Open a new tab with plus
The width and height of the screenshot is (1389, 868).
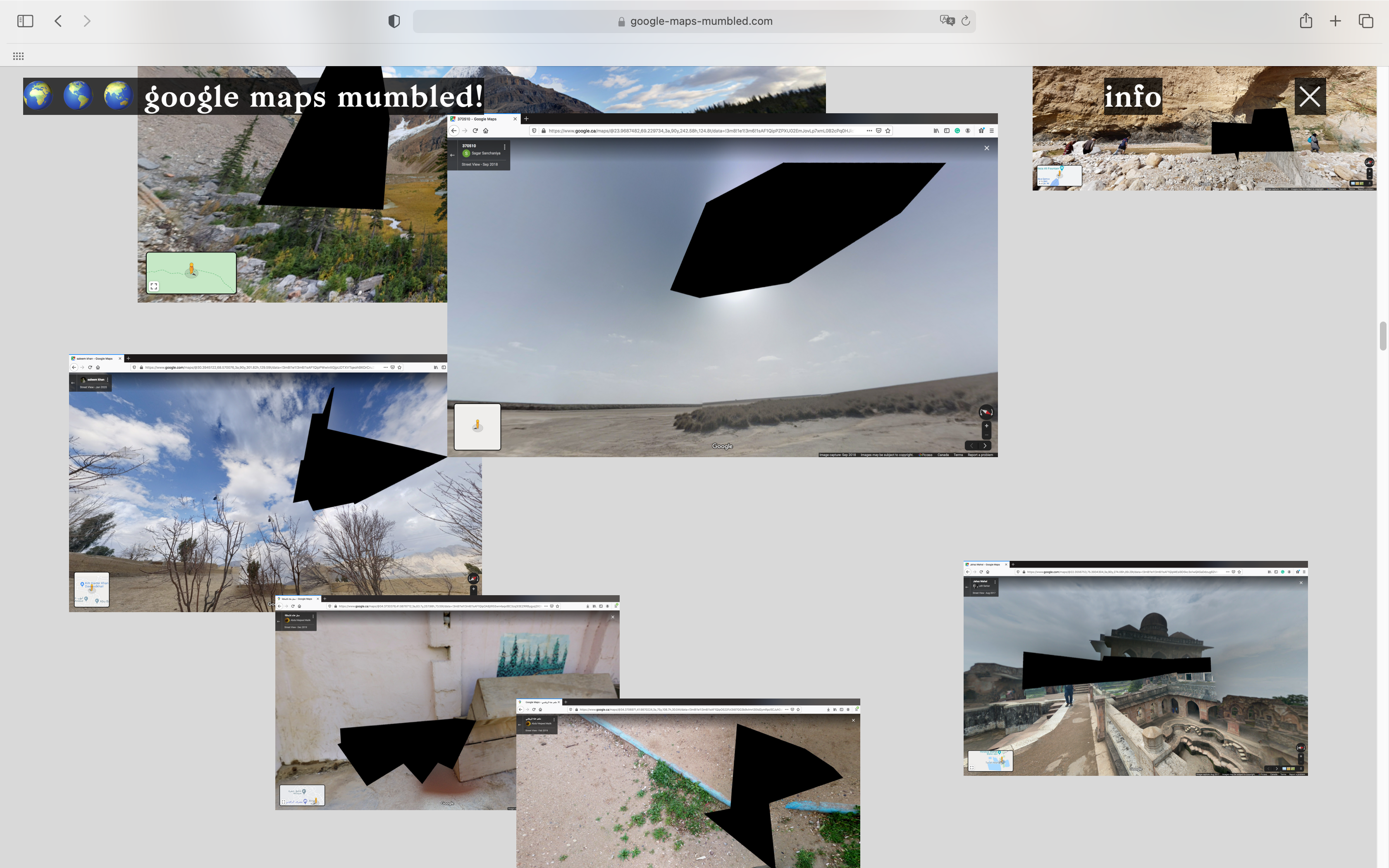click(1336, 21)
